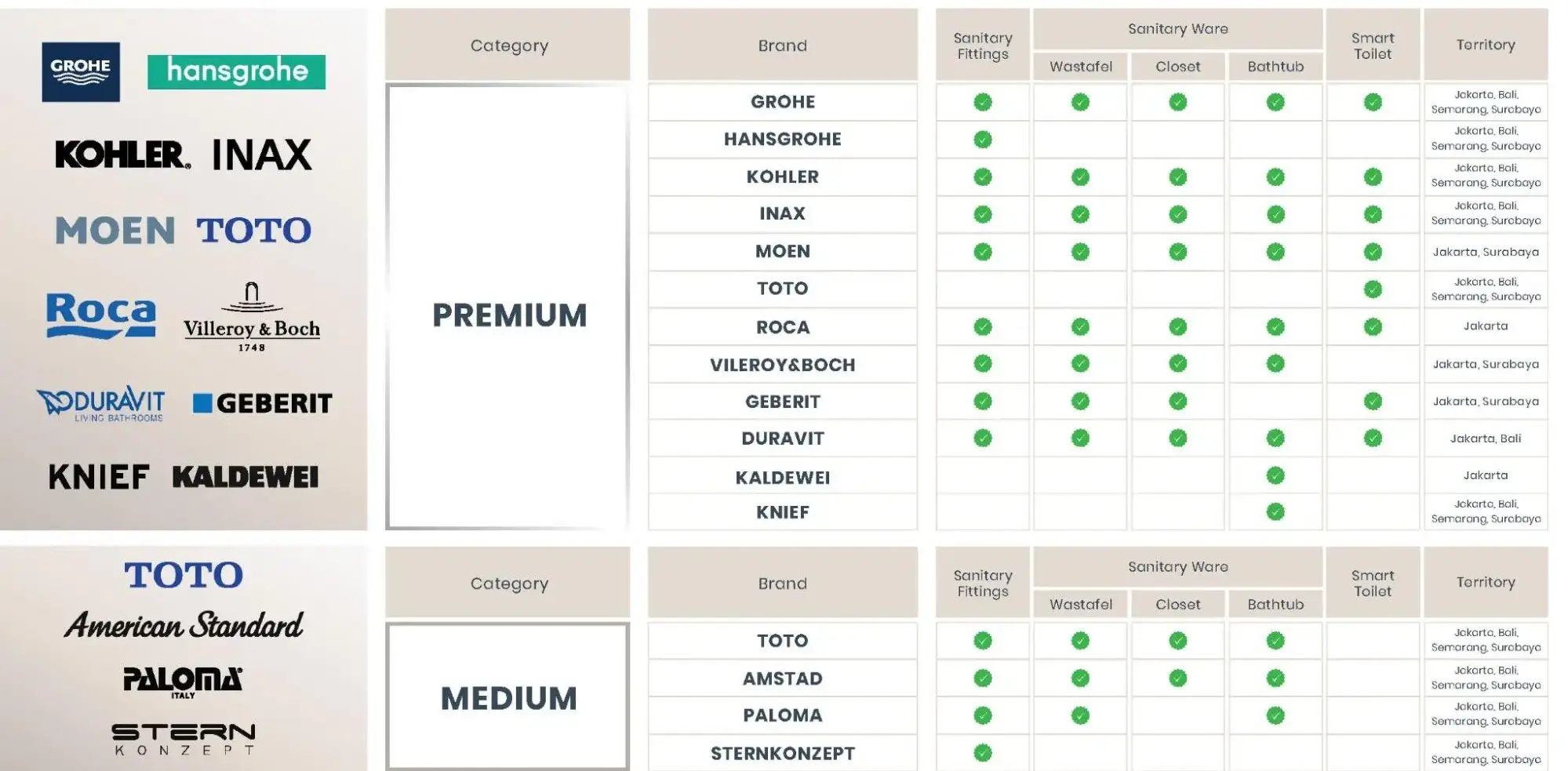Click the HANSGROHE brand row name

click(783, 140)
